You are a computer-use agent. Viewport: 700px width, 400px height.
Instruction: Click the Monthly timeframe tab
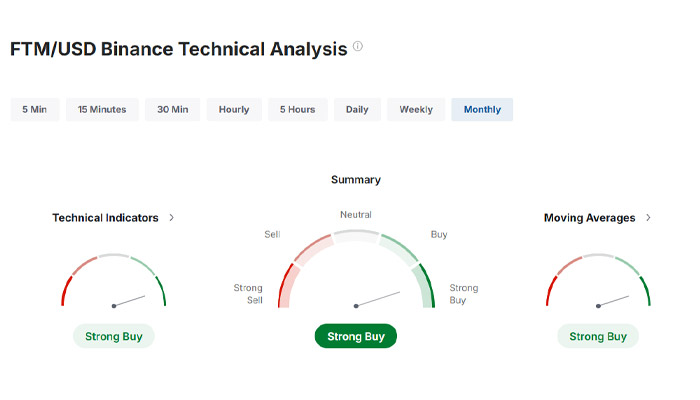[482, 109]
